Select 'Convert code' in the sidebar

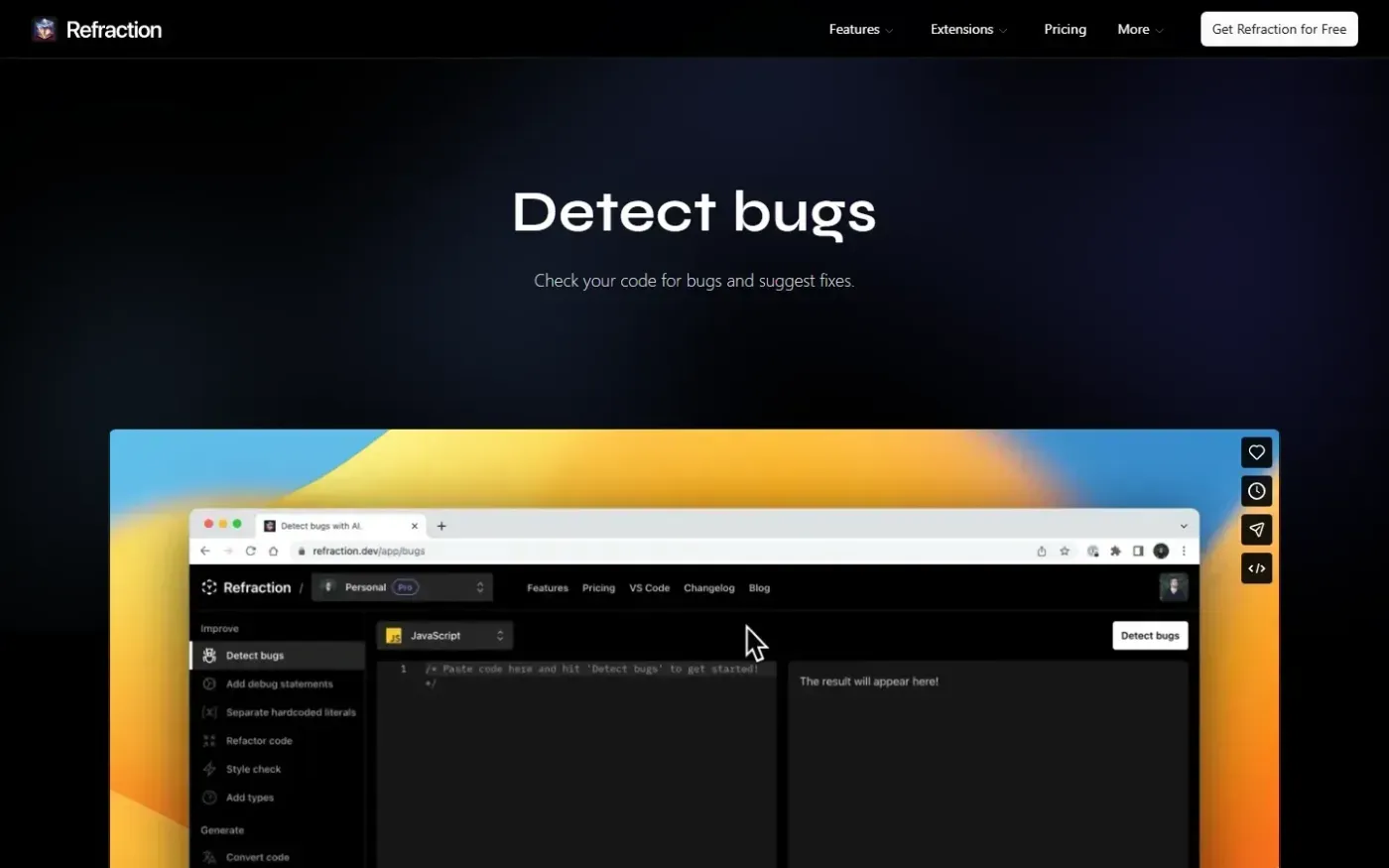pos(278,857)
